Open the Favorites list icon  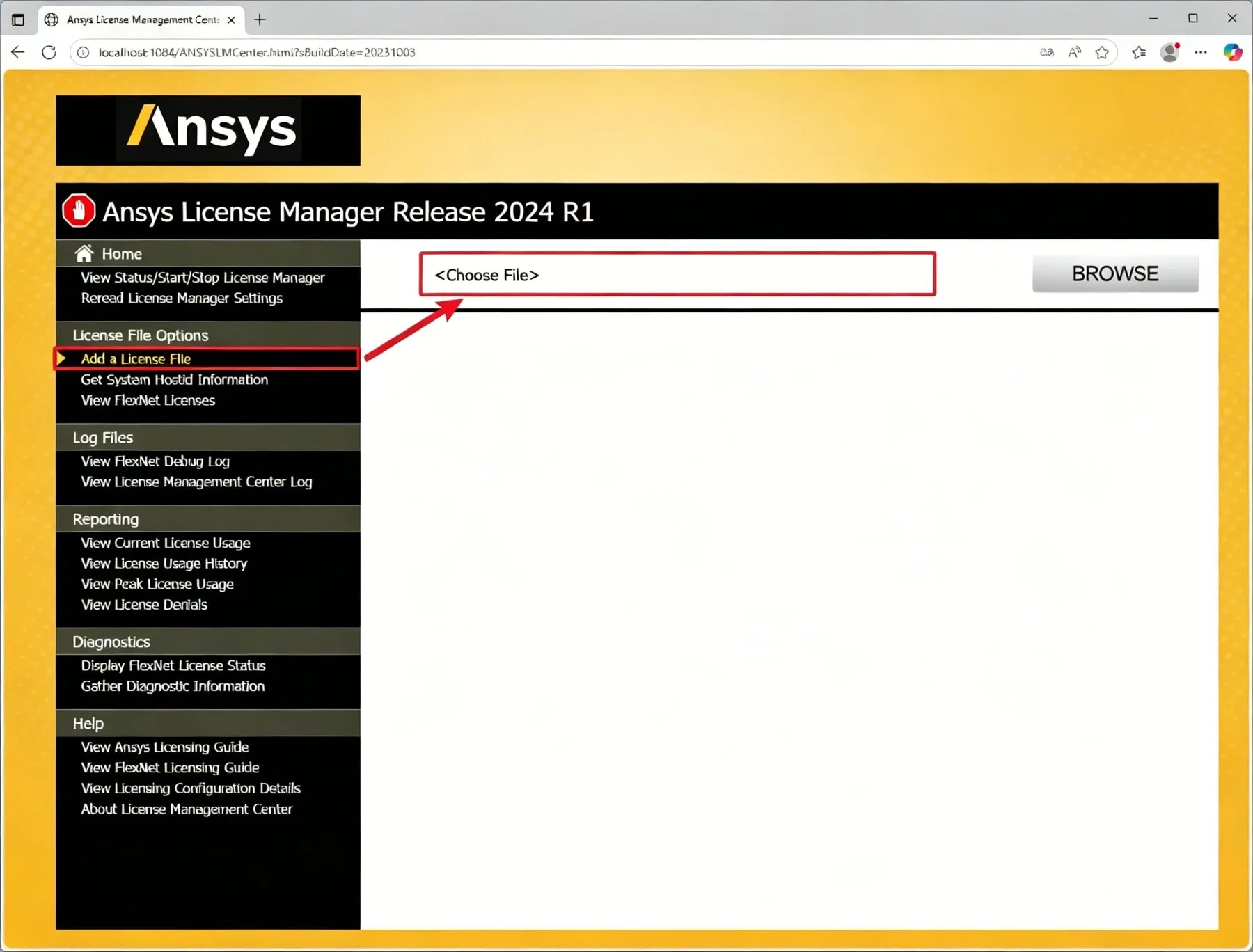(x=1139, y=52)
